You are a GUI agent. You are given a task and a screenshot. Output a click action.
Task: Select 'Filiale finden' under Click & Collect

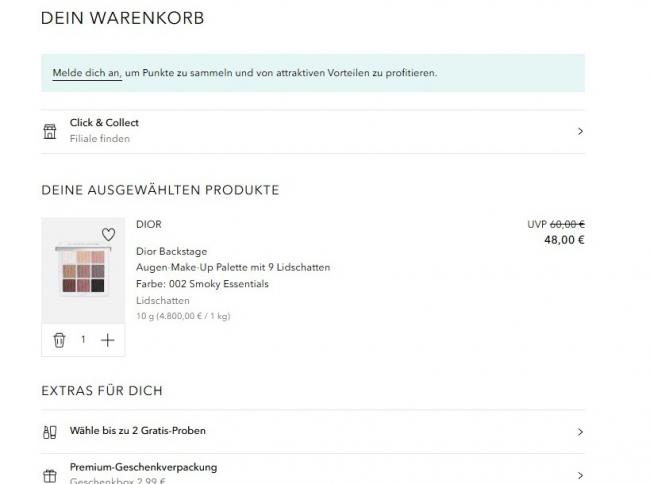(99, 139)
